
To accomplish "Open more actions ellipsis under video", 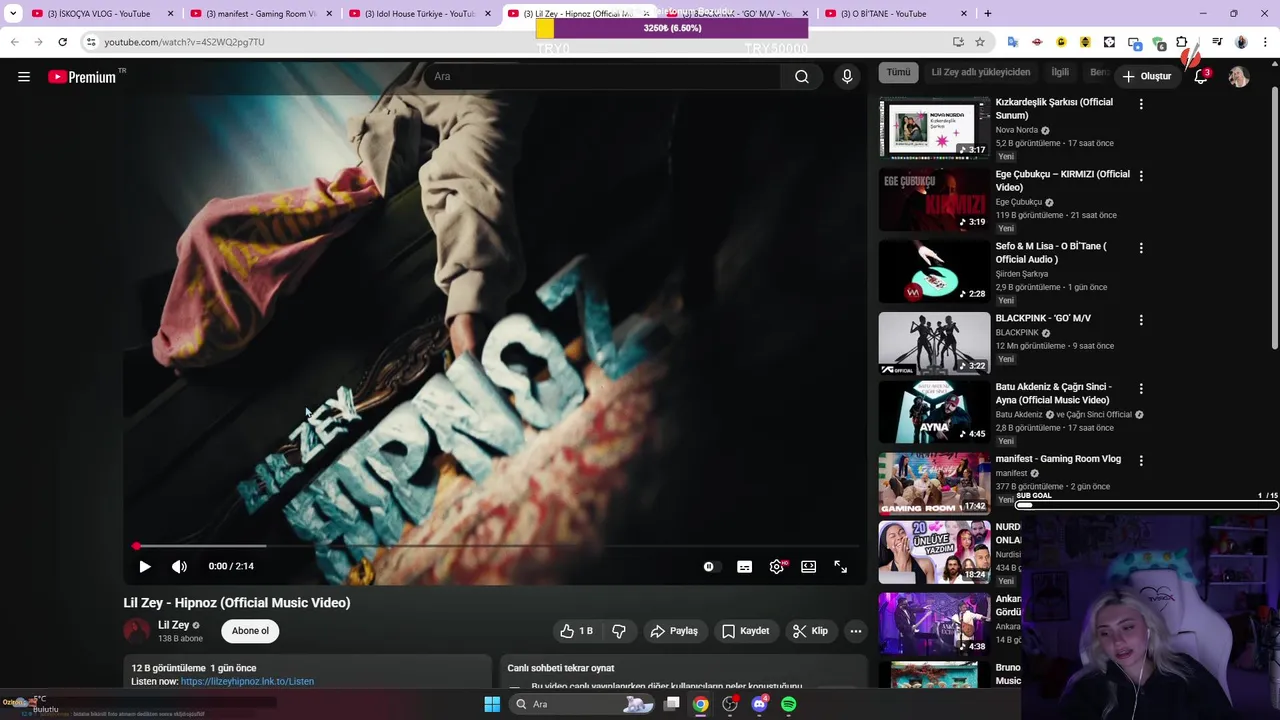I will pyautogui.click(x=855, y=631).
